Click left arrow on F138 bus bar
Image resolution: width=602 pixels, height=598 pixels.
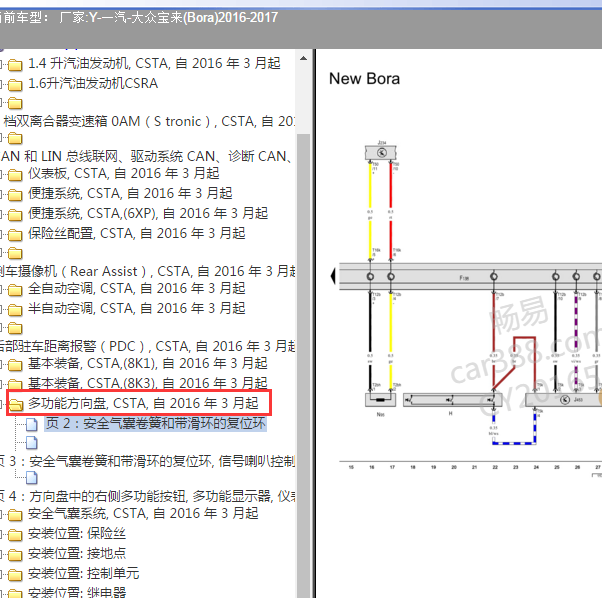click(x=333, y=276)
